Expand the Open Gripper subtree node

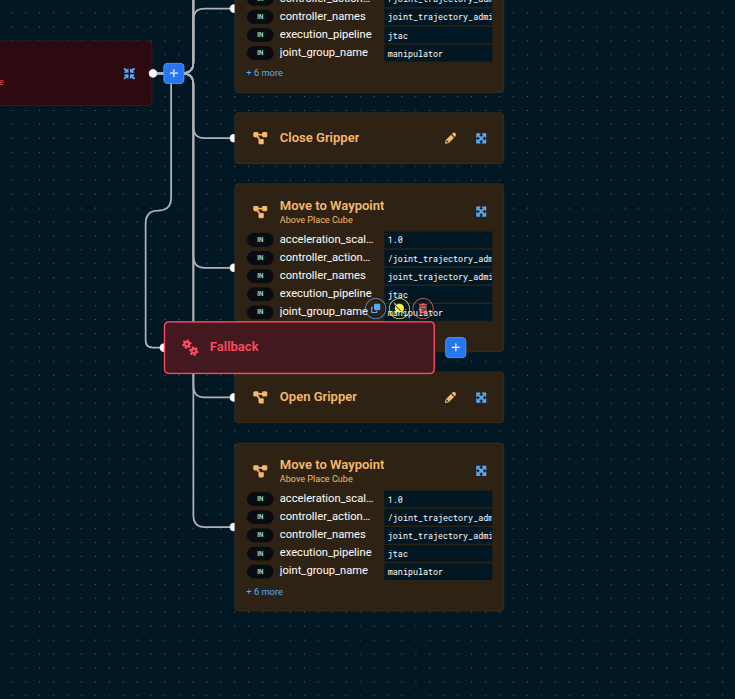click(x=481, y=397)
